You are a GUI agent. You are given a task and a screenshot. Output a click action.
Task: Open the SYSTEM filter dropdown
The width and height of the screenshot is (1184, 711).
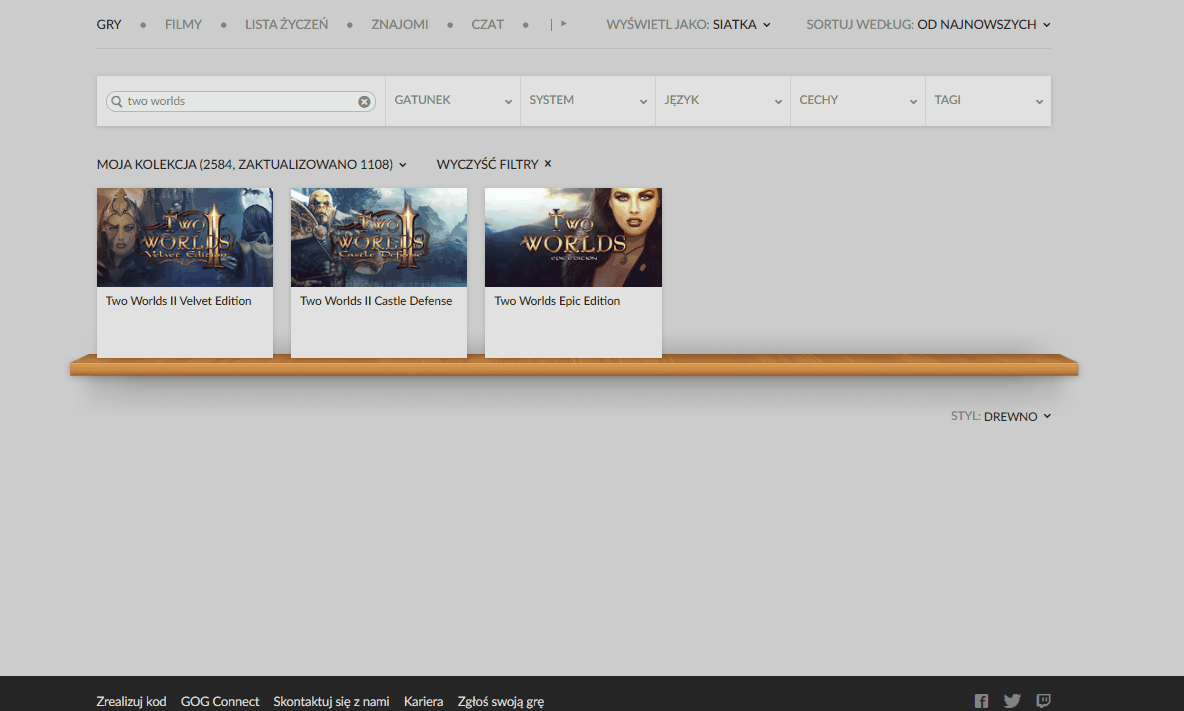click(x=587, y=100)
